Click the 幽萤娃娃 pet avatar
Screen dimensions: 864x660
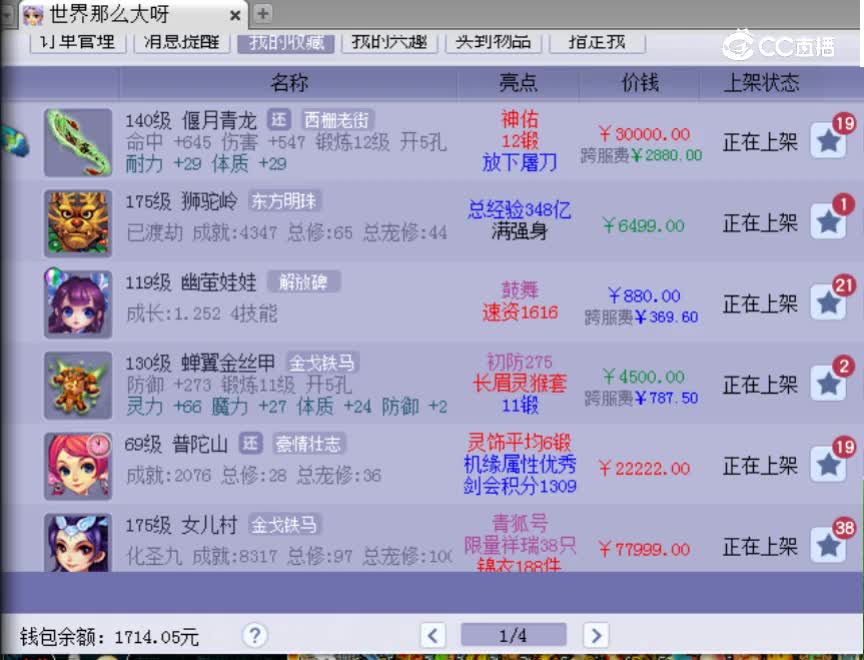tap(78, 304)
